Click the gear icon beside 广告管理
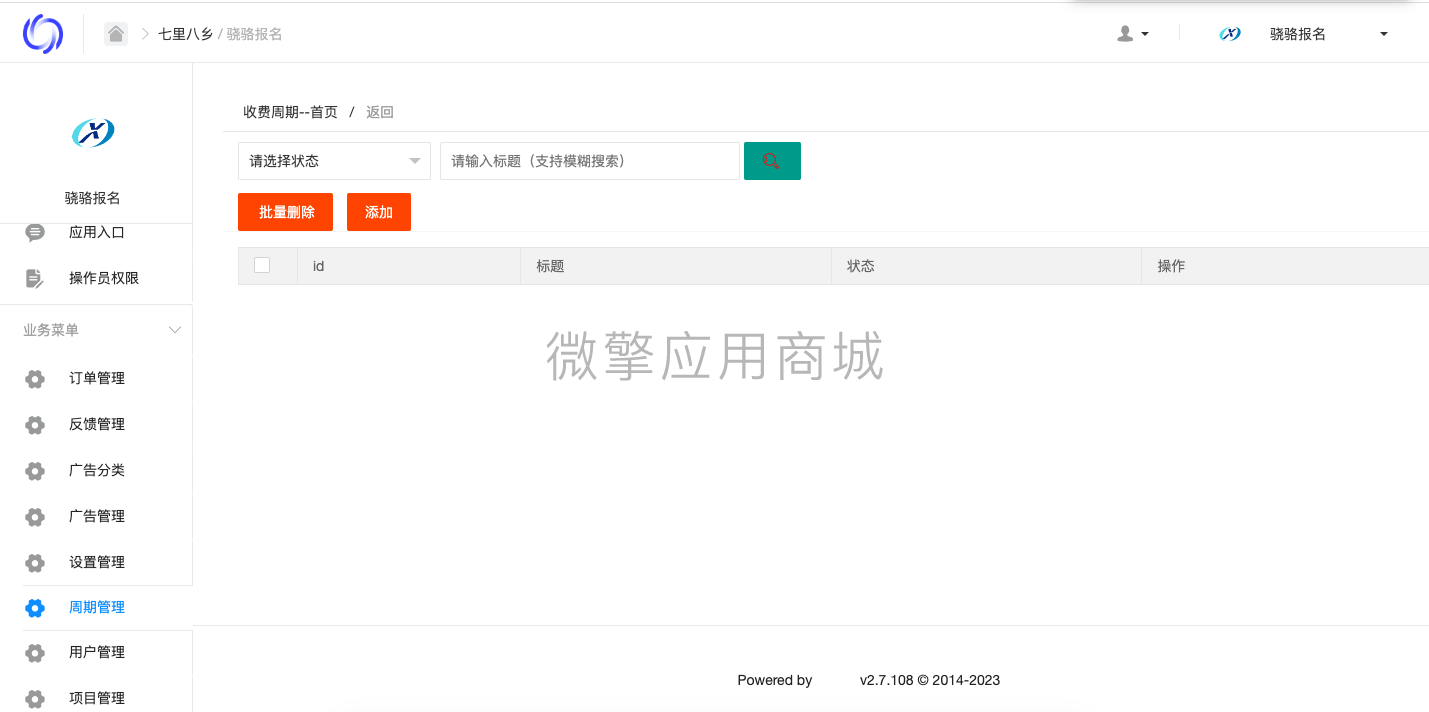This screenshot has height=712, width=1429. click(x=35, y=517)
